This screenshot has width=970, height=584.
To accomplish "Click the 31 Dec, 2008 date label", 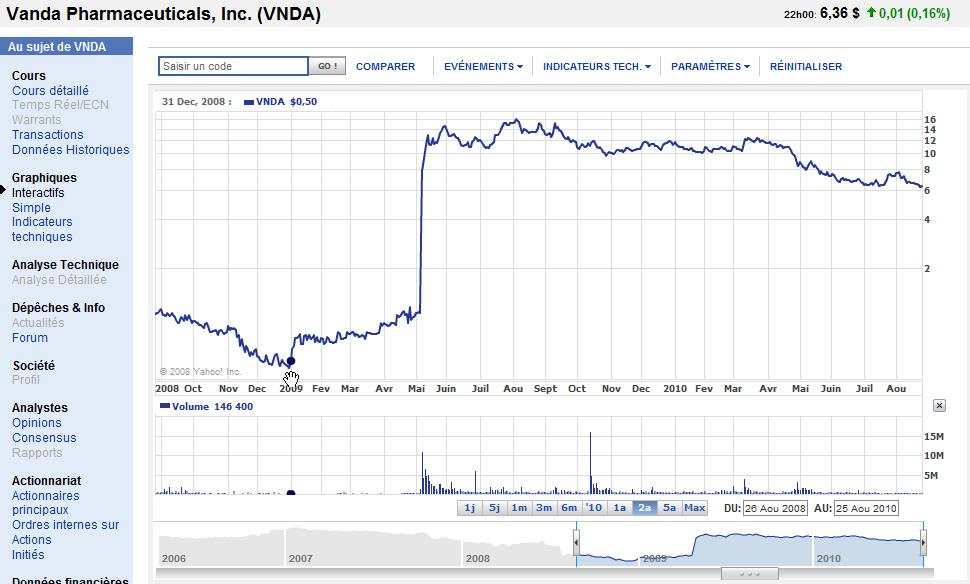I will click(197, 101).
